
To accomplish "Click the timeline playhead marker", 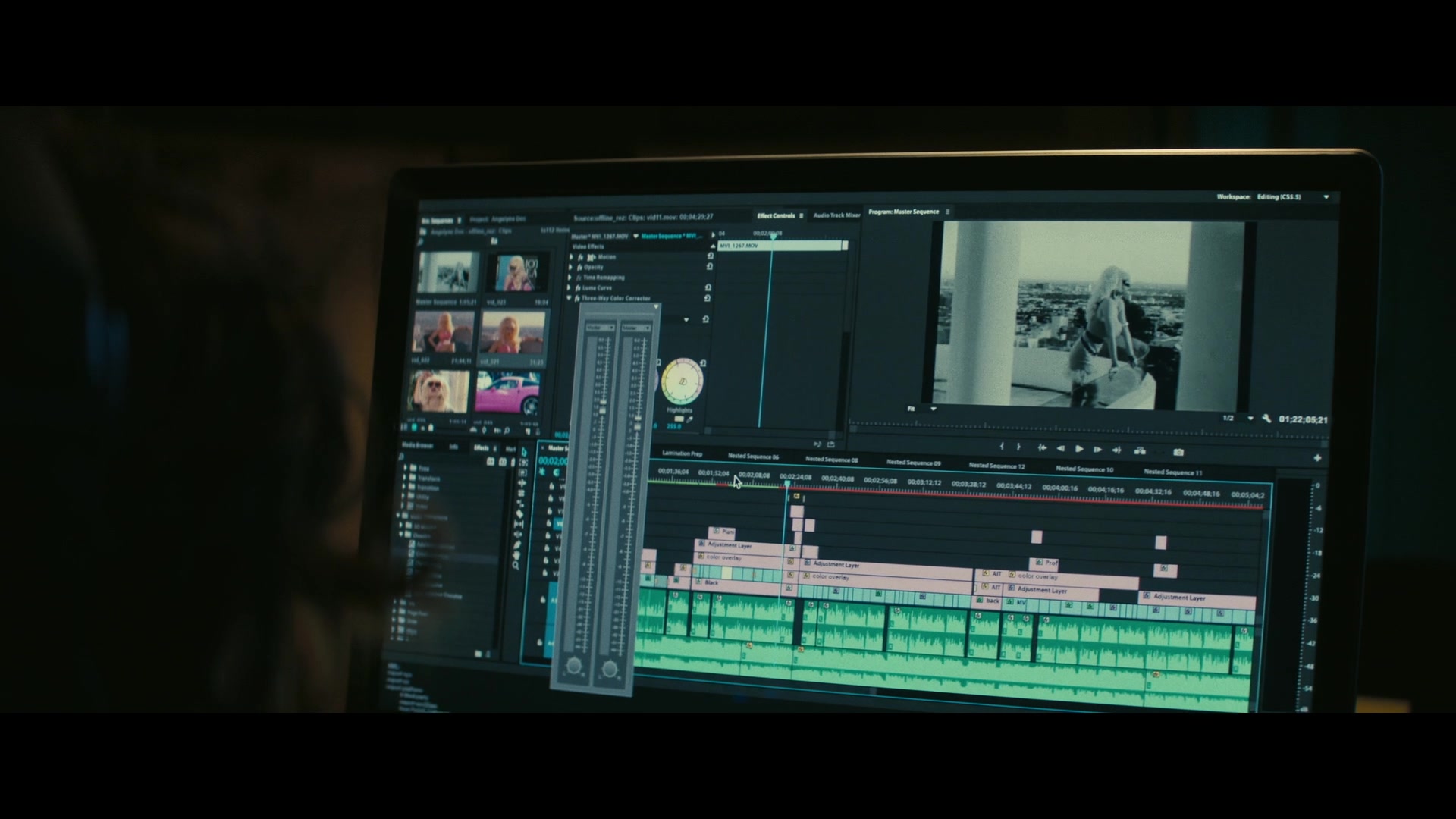I will (787, 484).
